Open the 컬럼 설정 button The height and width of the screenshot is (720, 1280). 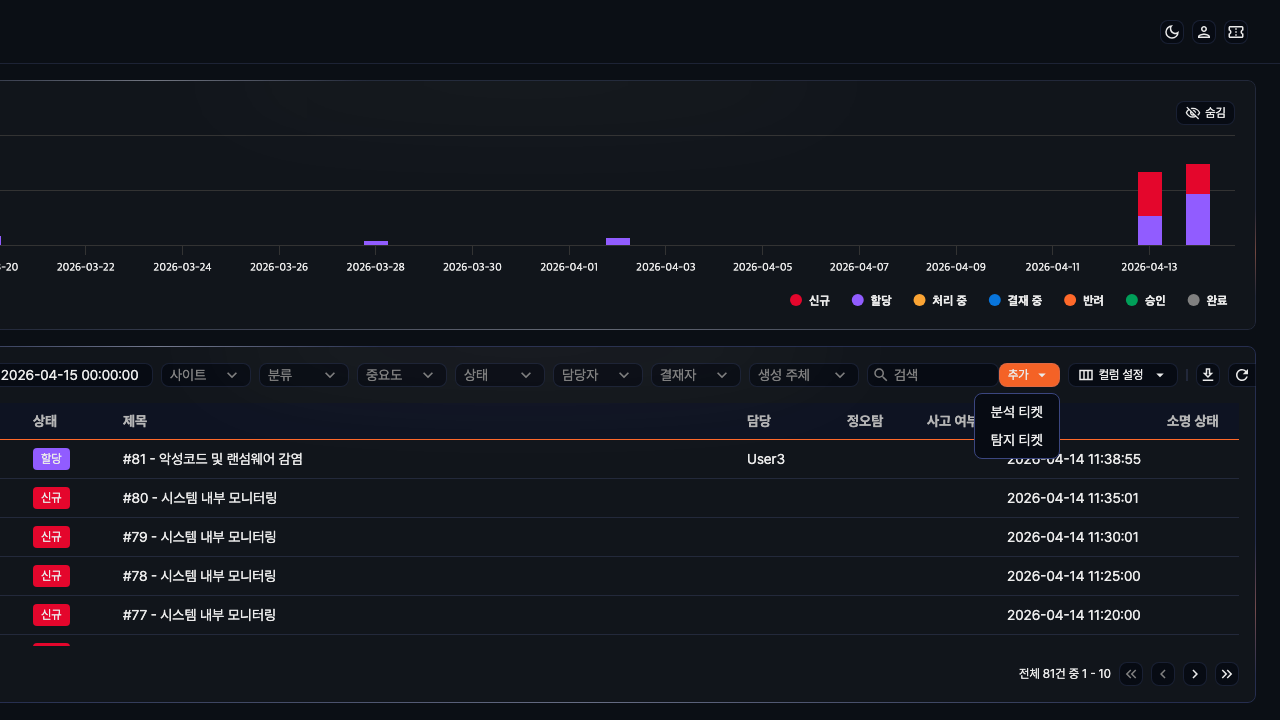pyautogui.click(x=1122, y=375)
